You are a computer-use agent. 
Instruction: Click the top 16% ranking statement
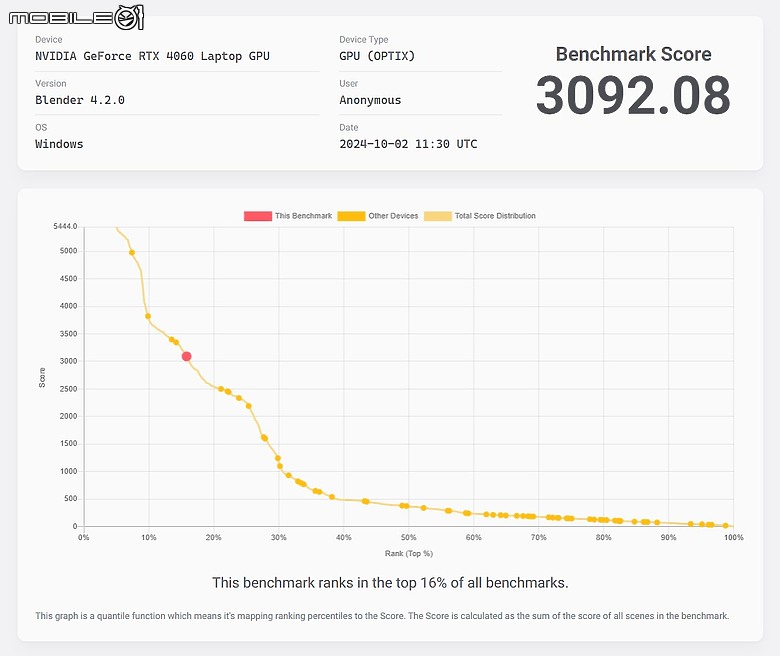(390, 583)
